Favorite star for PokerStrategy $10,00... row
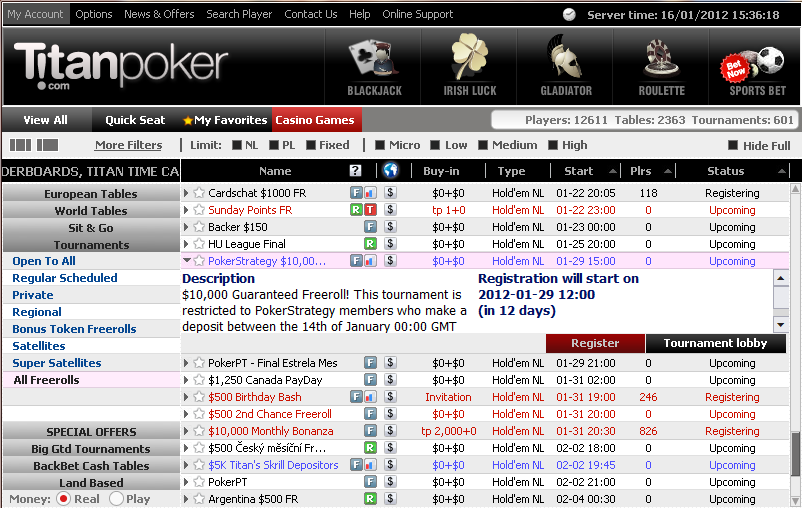Screen dimensions: 802x508 (199, 261)
